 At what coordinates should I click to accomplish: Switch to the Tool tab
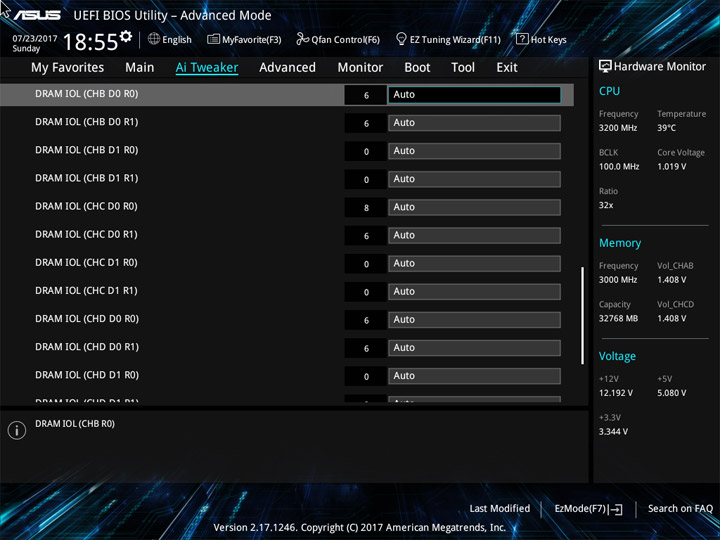(x=463, y=68)
